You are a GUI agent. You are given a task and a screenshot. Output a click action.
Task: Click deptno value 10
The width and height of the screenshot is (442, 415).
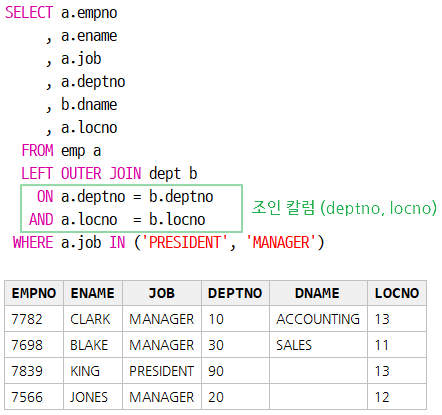click(235, 319)
